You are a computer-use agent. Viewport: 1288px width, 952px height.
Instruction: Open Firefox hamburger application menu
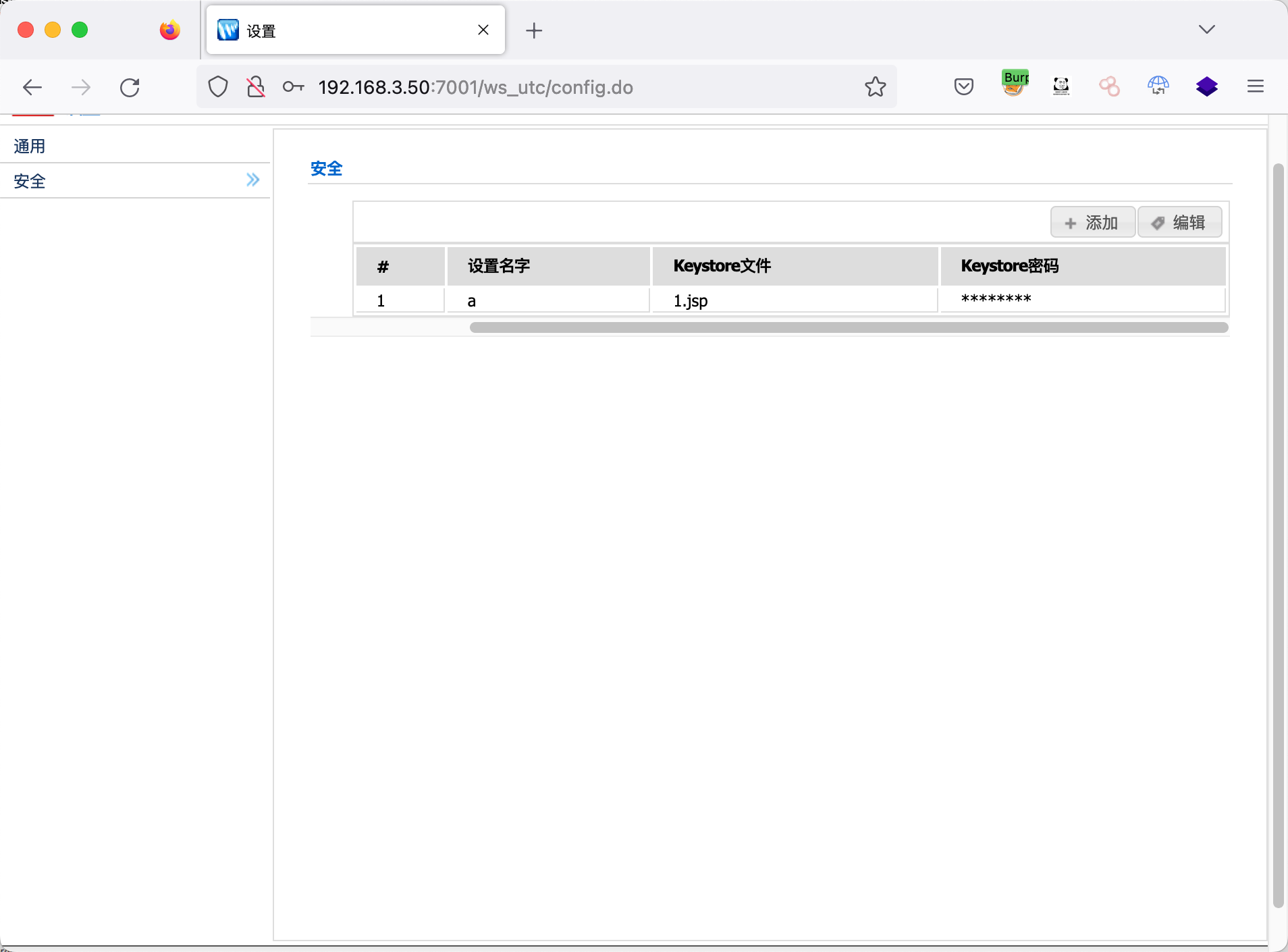click(1255, 86)
